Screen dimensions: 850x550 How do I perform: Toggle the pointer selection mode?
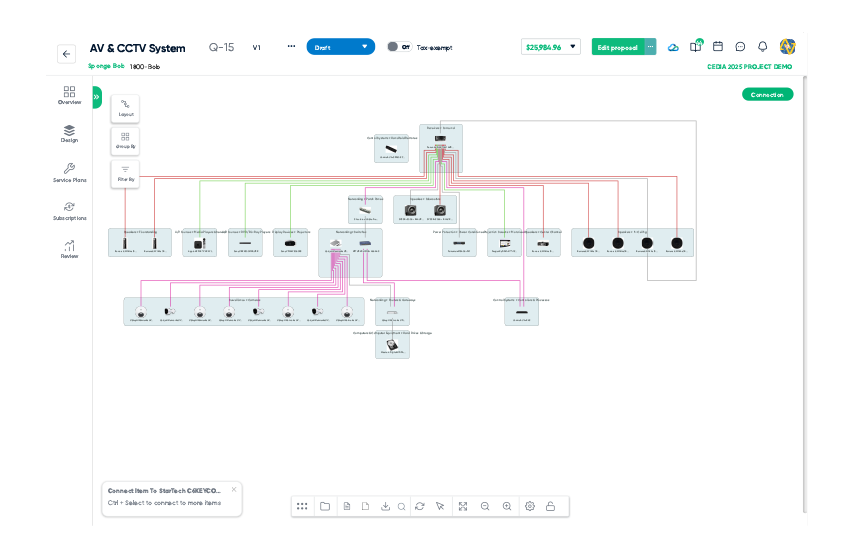[440, 507]
